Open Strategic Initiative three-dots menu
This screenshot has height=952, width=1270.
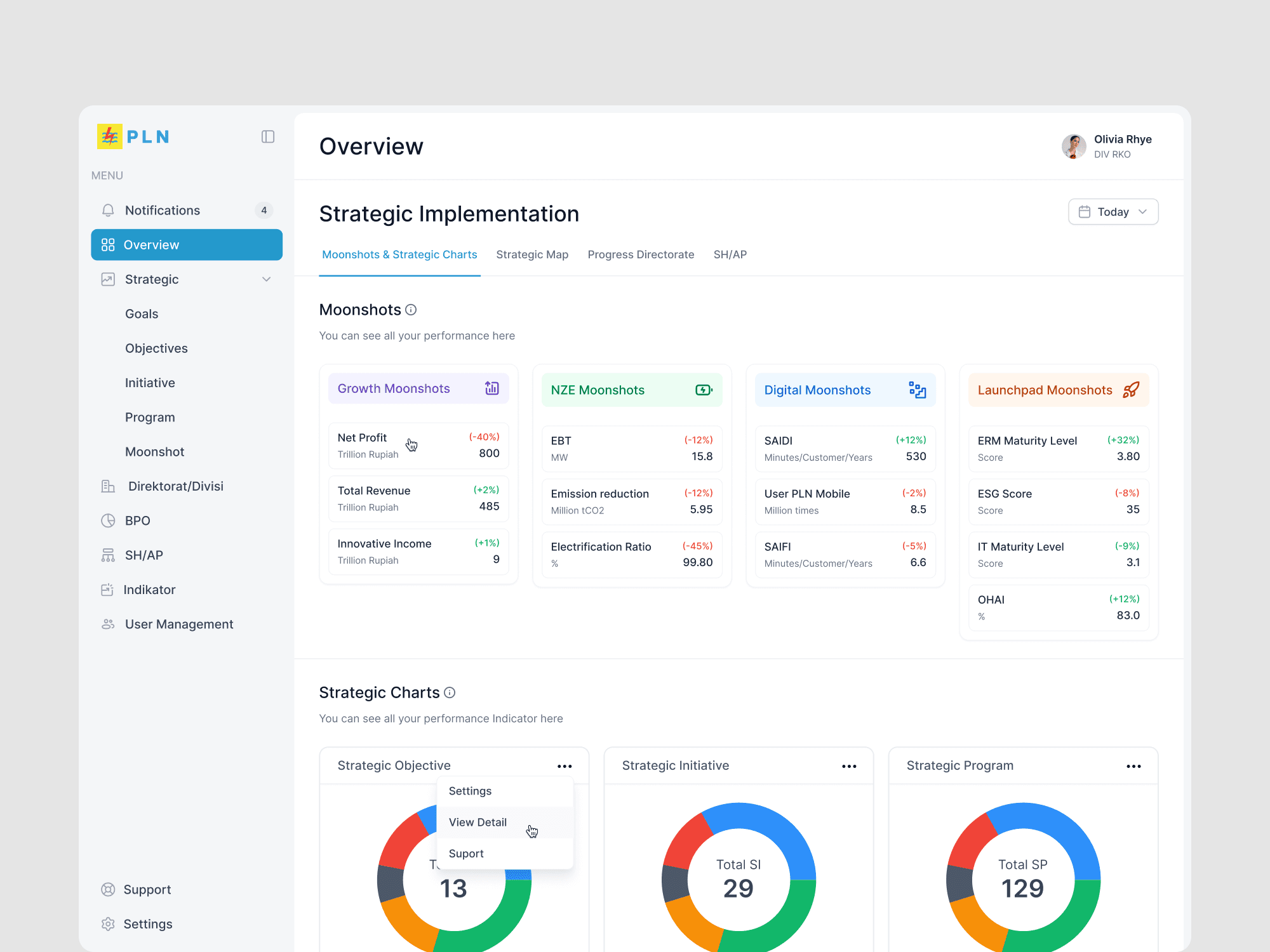point(849,766)
